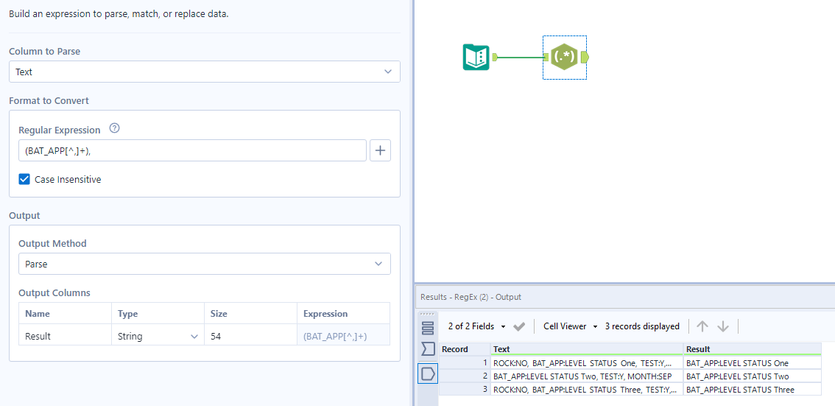835x406 pixels.
Task: Uncheck the Case Insensitive checkbox
Action: (x=24, y=180)
